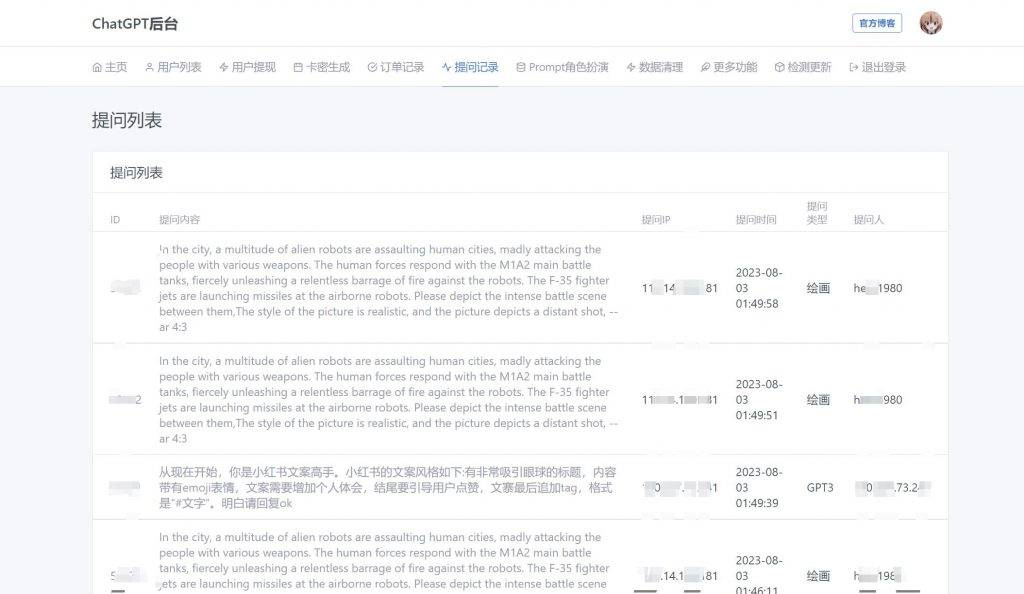Click the 官方博客 button
Screen dimensions: 1024x594
coord(877,23)
